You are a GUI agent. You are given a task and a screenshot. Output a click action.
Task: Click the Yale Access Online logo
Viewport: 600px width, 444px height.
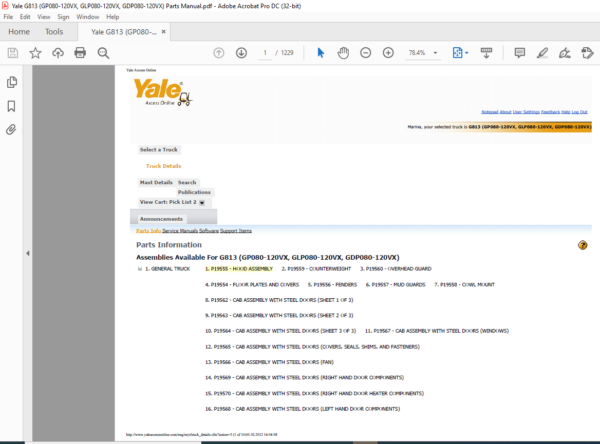tap(162, 93)
